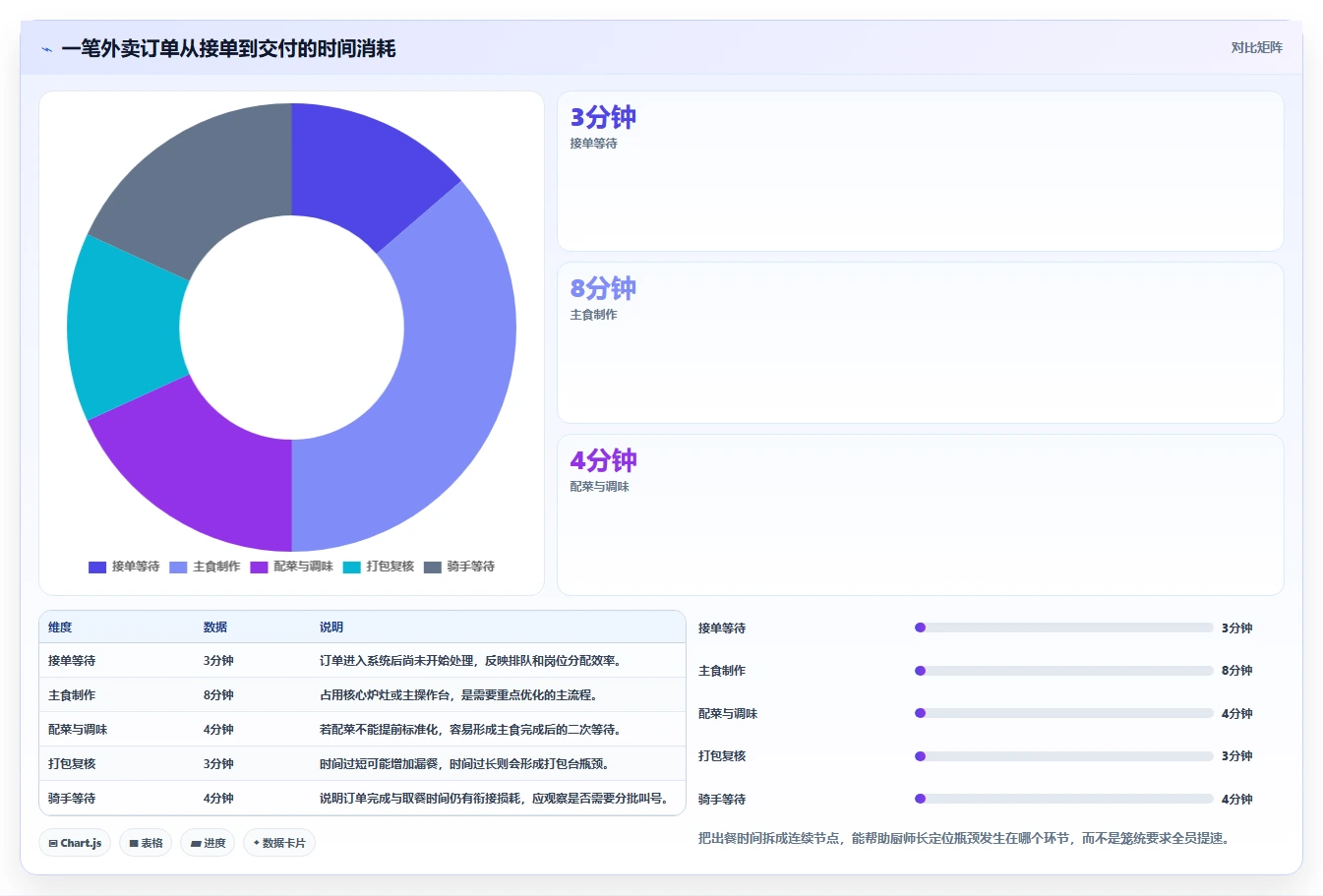Click the Chart.js tag chip
Viewport: 1323px width, 896px height.
[75, 843]
